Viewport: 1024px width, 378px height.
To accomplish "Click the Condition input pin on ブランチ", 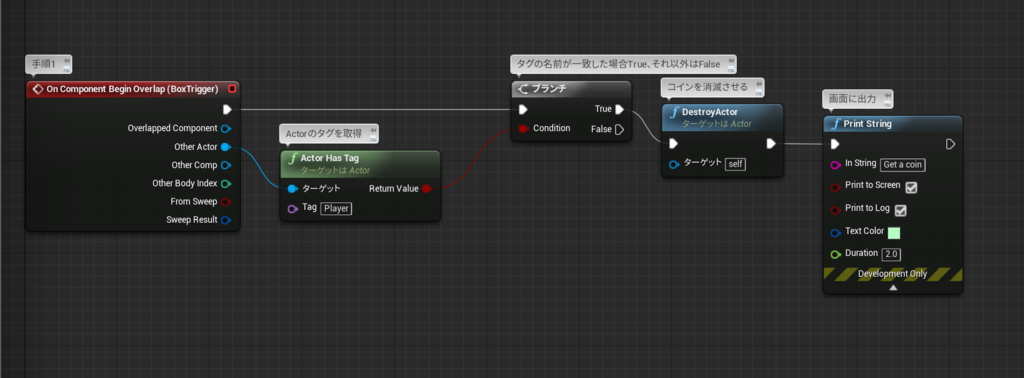I will tap(523, 129).
